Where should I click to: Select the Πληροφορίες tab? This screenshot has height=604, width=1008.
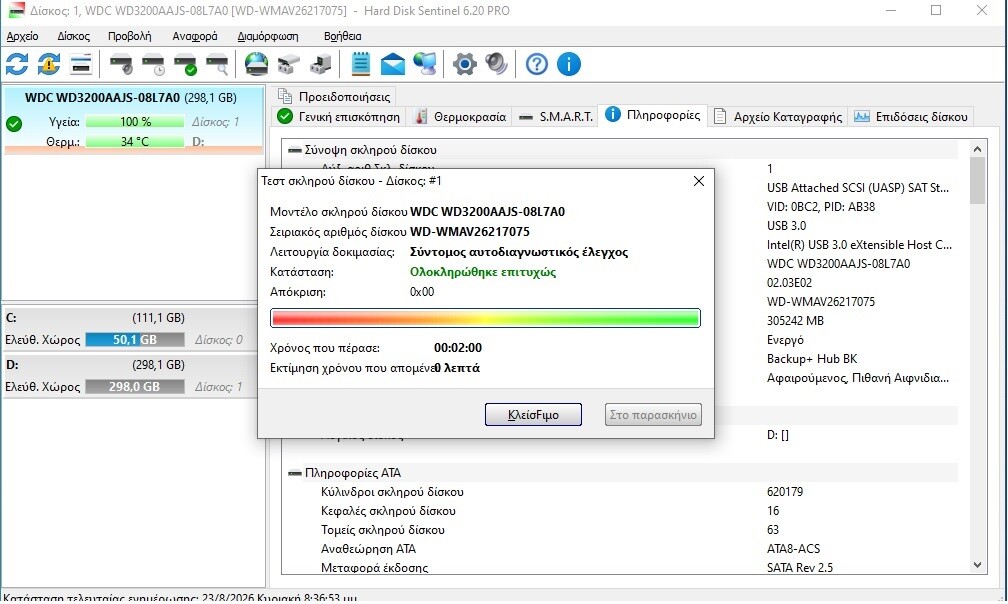[x=653, y=115]
